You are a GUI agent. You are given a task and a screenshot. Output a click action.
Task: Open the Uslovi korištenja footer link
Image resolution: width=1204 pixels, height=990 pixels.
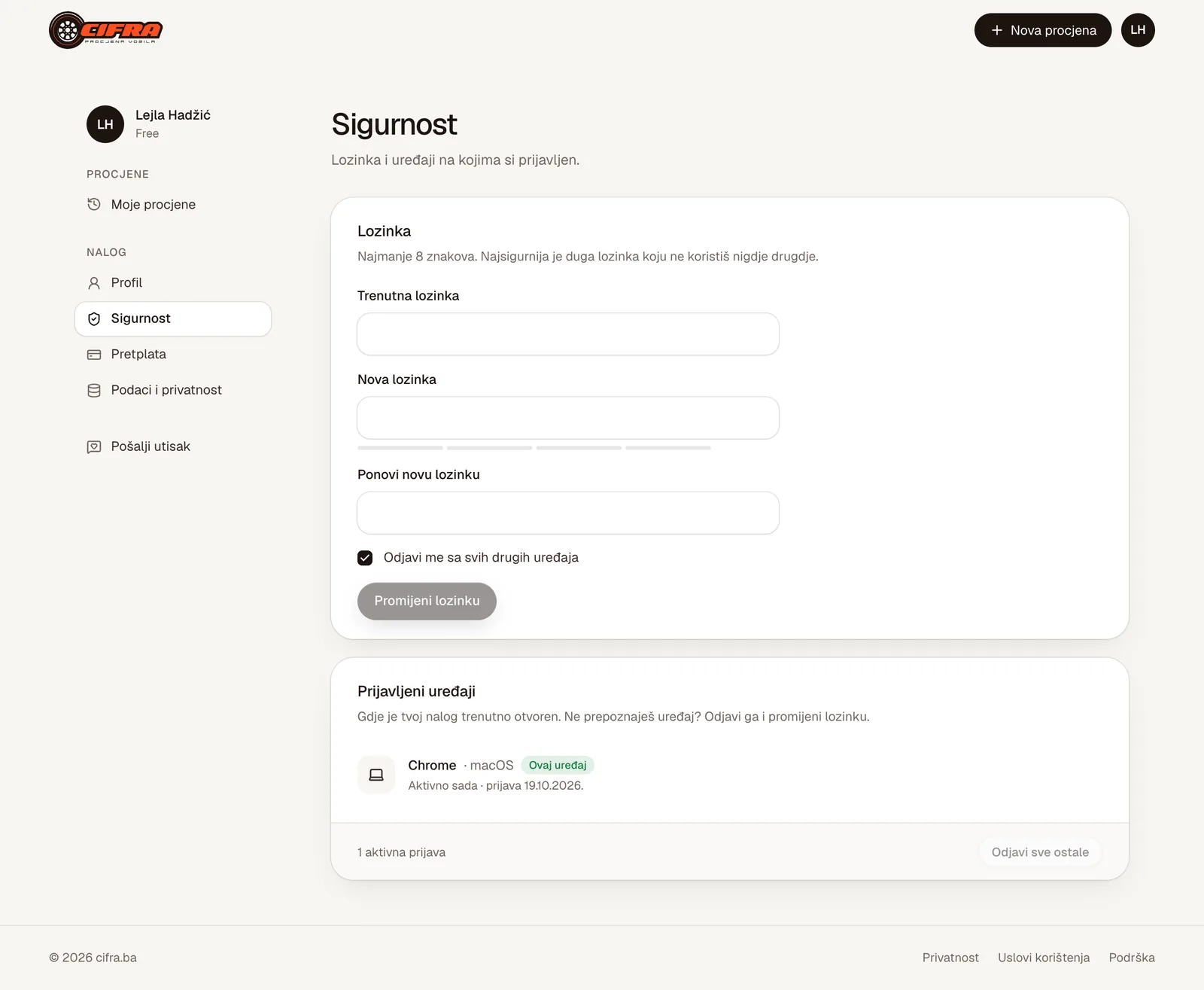pyautogui.click(x=1044, y=958)
